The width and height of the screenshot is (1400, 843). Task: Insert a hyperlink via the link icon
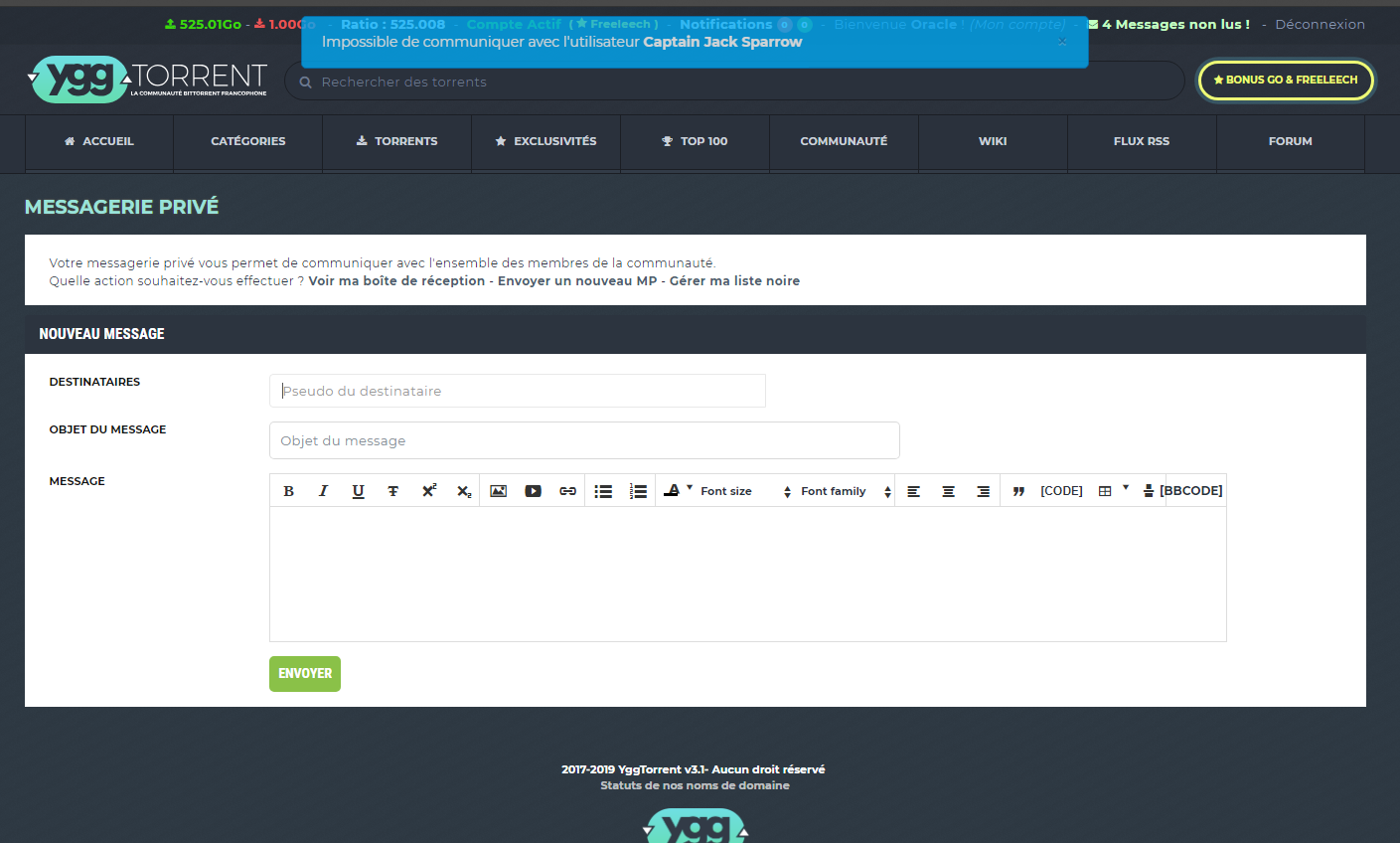(x=567, y=491)
